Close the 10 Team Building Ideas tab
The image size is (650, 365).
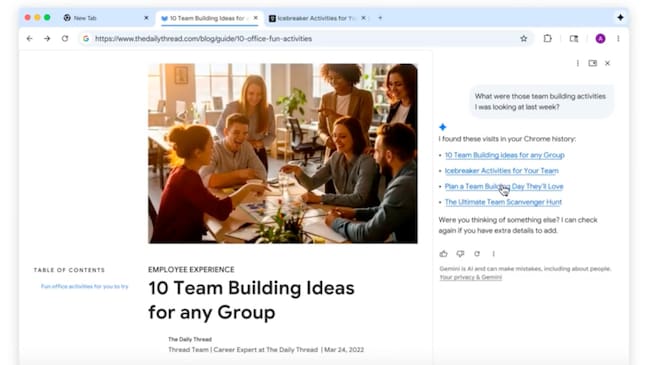tap(255, 18)
